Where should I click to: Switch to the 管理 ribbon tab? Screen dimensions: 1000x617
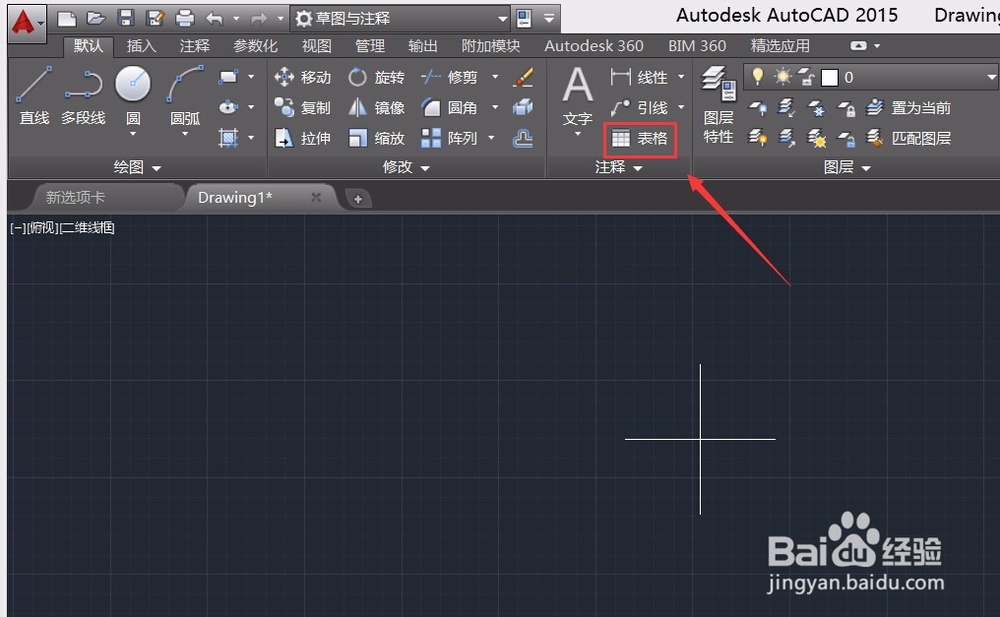point(370,46)
